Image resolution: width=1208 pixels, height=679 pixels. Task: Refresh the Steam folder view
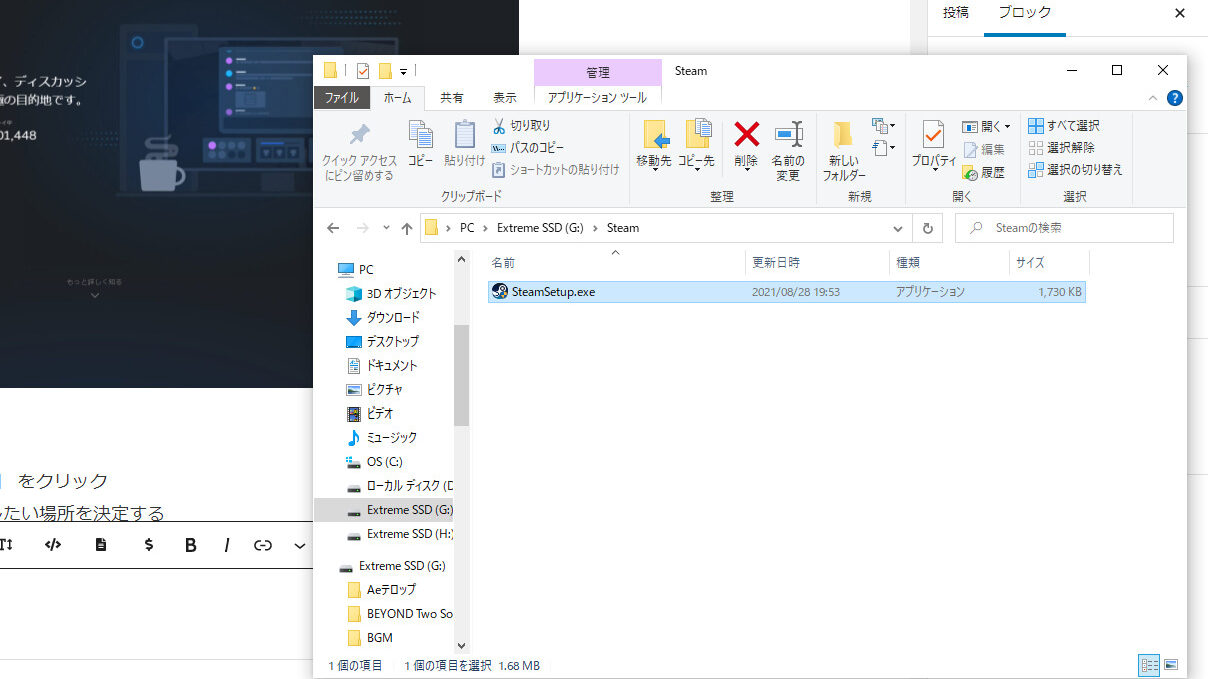click(x=928, y=228)
